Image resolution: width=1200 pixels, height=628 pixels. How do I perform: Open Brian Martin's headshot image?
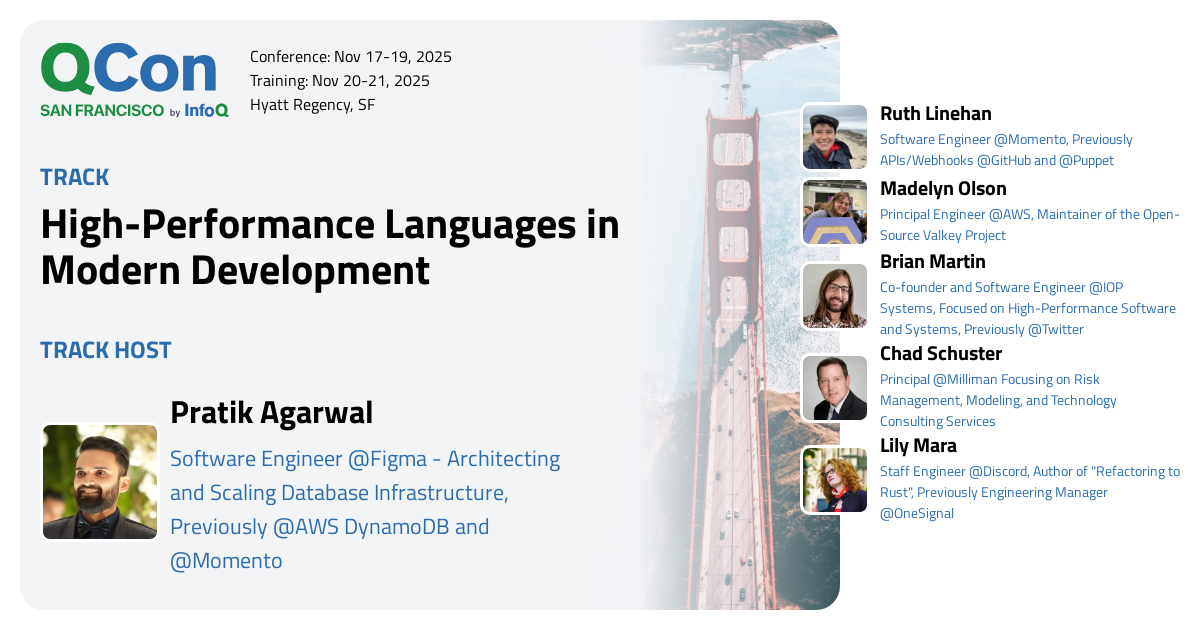coord(834,296)
